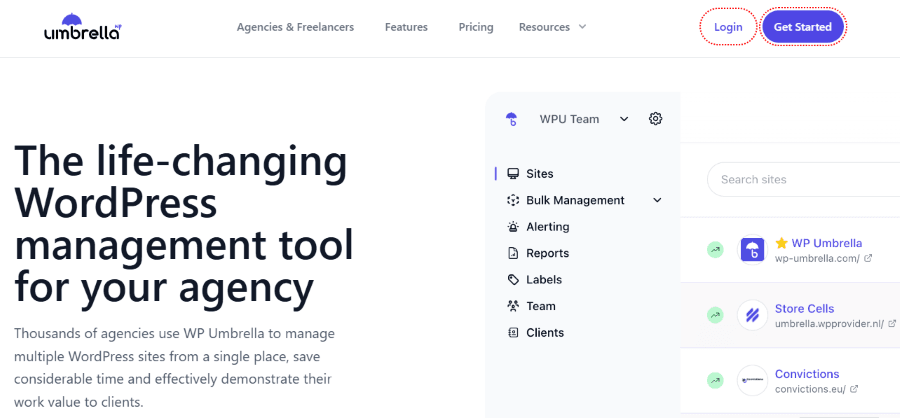Viewport: 900px width, 418px height.
Task: Click the star icon before WP Umbrella
Action: (781, 243)
